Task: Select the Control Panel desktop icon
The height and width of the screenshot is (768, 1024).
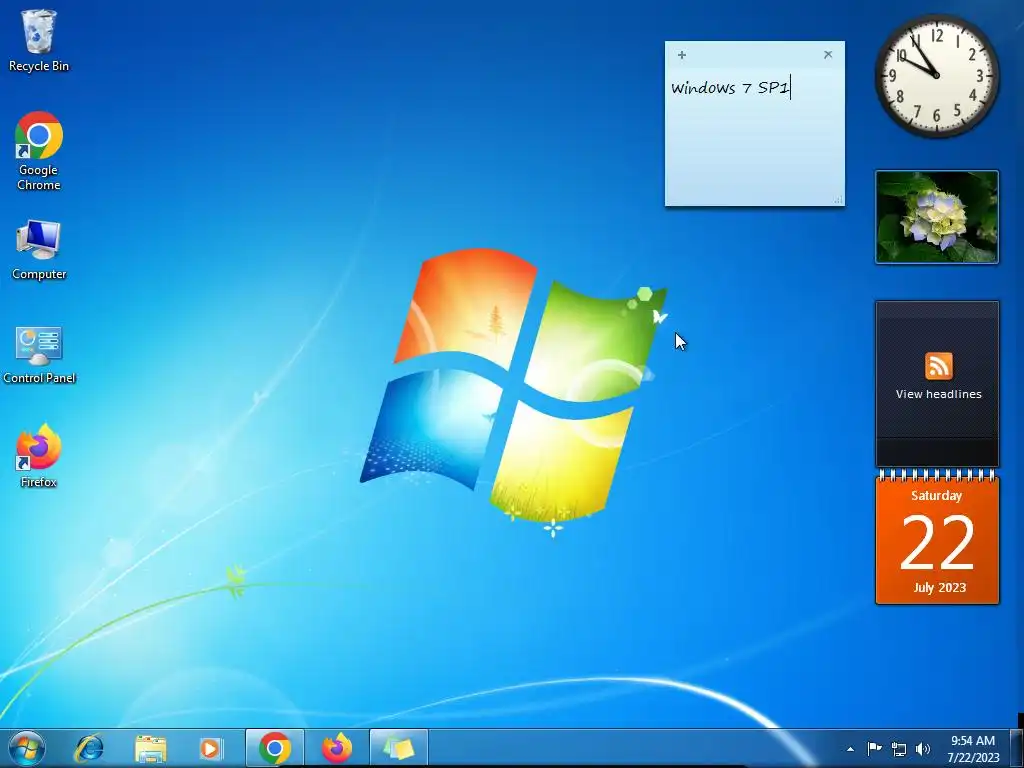Action: click(x=39, y=355)
